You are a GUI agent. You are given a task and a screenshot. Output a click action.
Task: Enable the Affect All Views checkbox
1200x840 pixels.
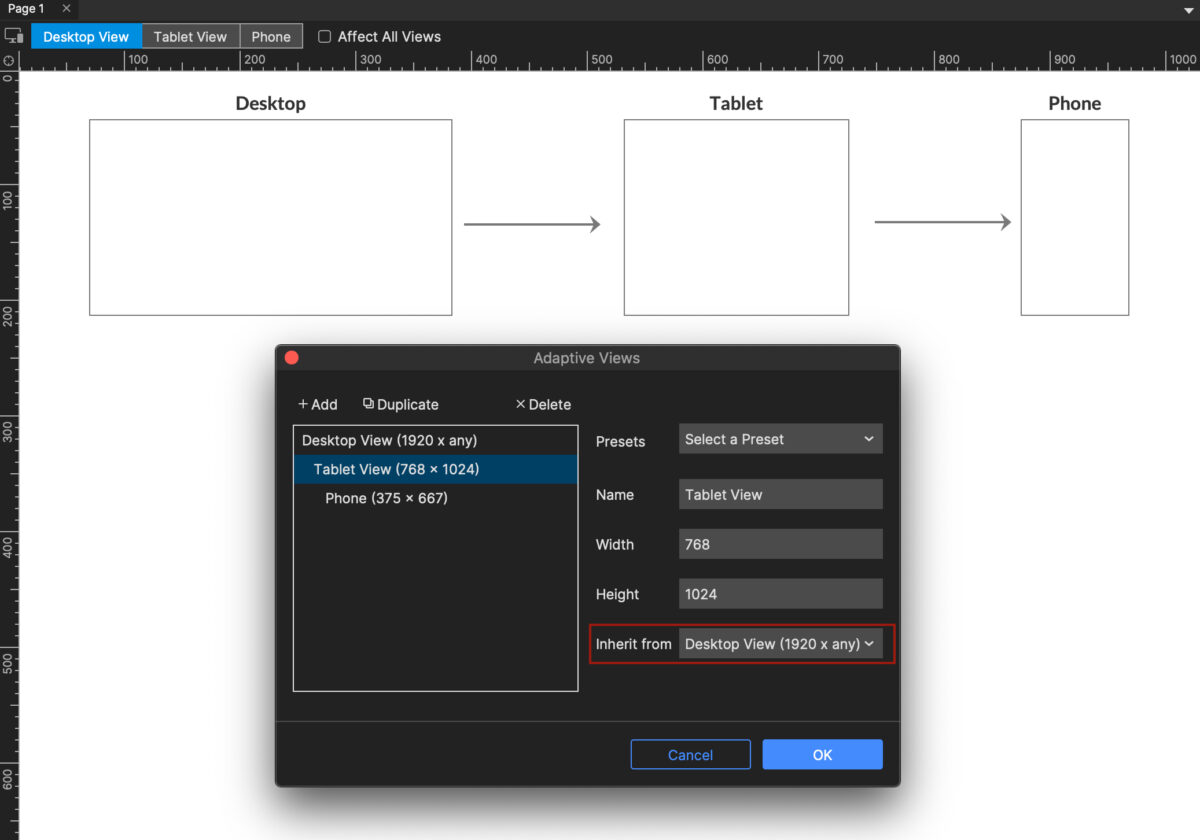click(x=325, y=37)
